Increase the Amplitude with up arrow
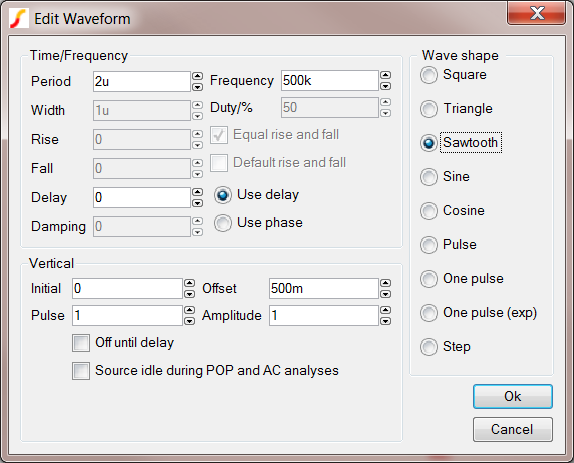This screenshot has height=463, width=574. pos(385,310)
